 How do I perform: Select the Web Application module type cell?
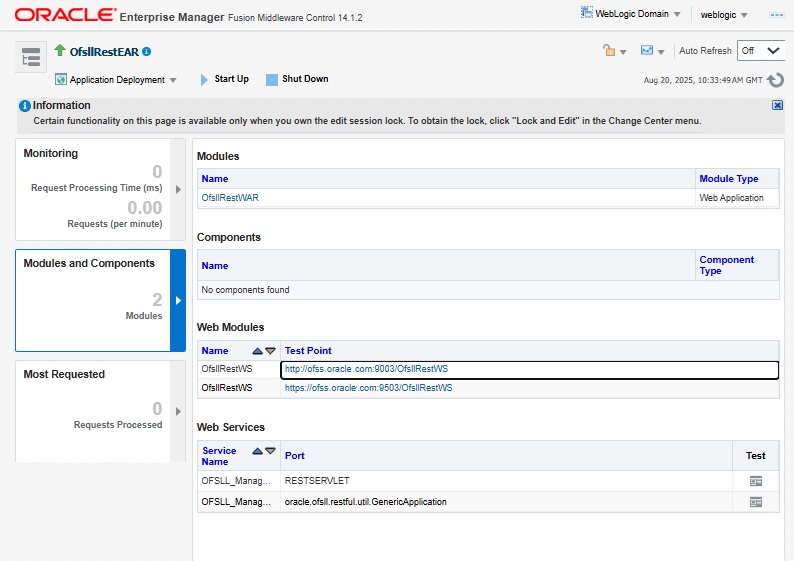pos(737,198)
